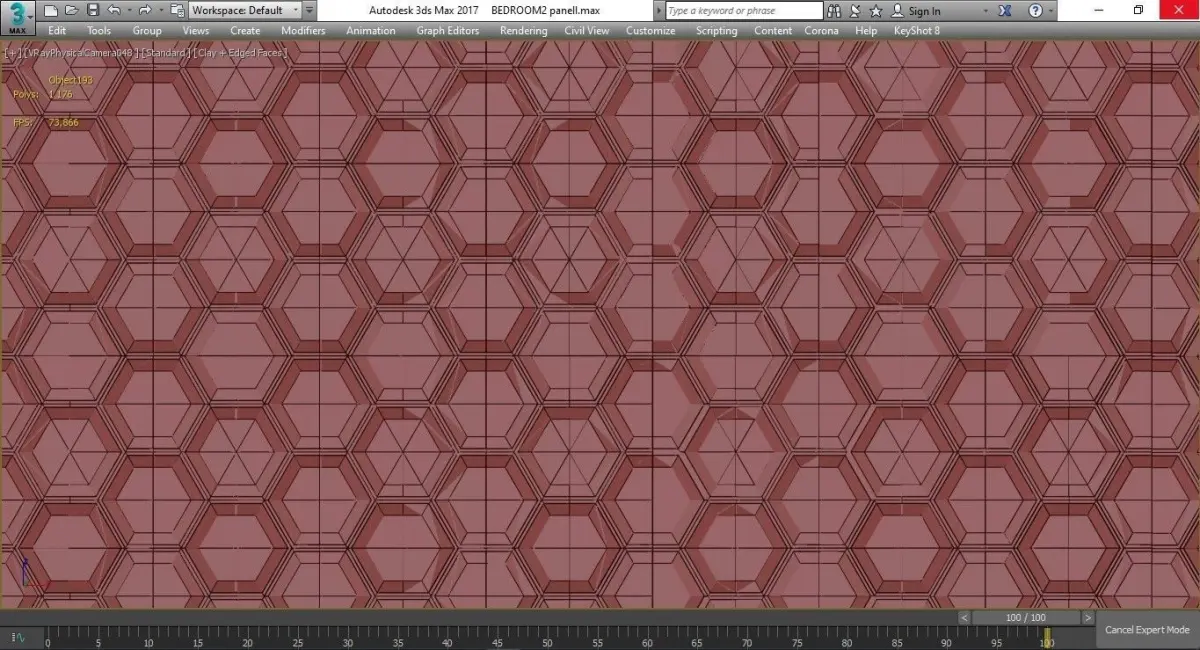Minimize the 3ds Max window

coord(1098,10)
